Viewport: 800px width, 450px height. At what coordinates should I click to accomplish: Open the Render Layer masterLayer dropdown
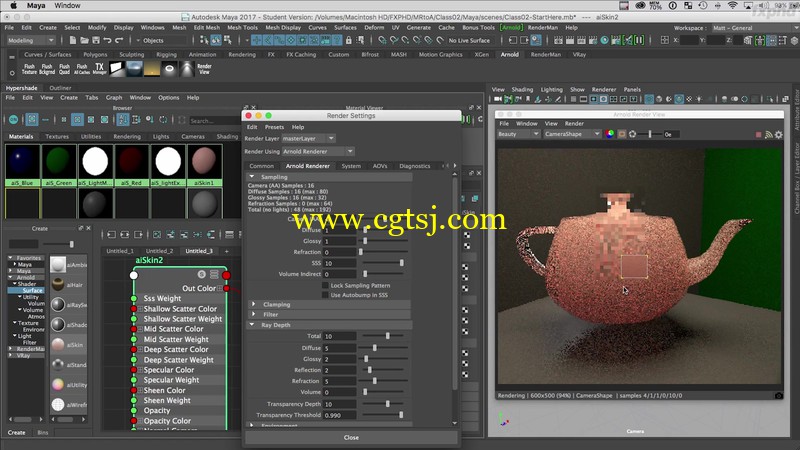(308, 139)
